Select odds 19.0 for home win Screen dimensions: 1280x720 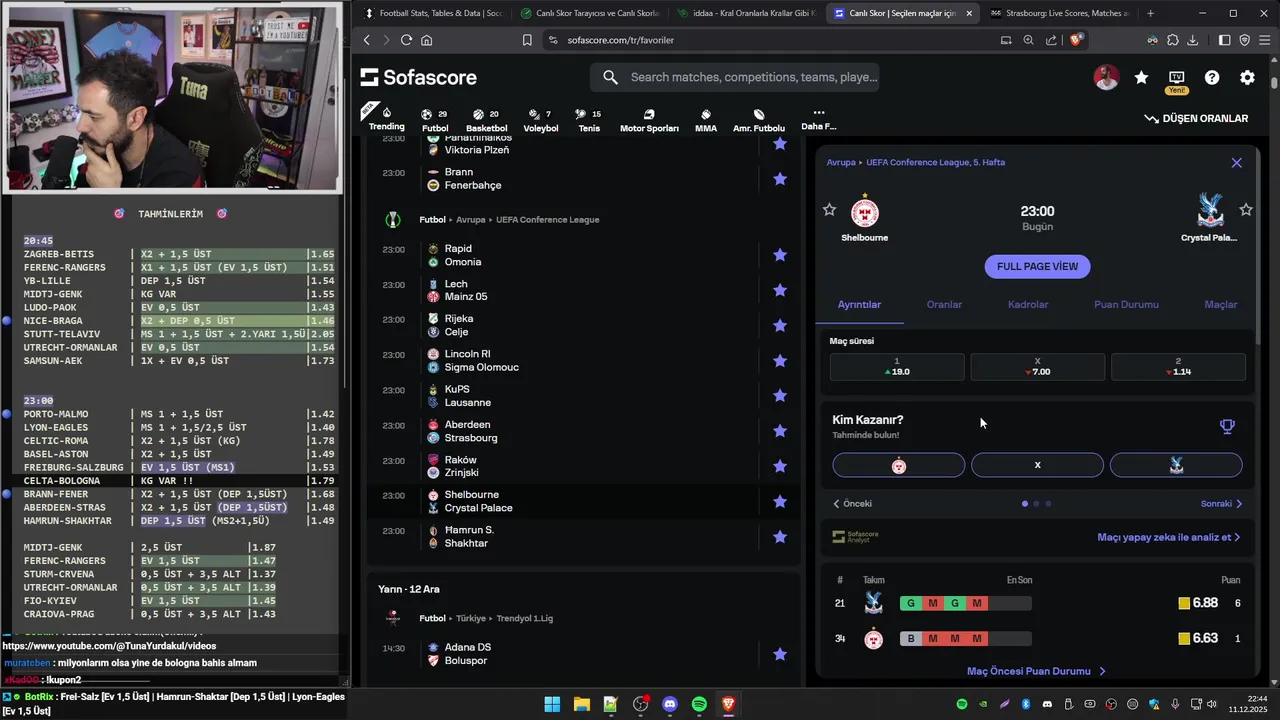(897, 367)
